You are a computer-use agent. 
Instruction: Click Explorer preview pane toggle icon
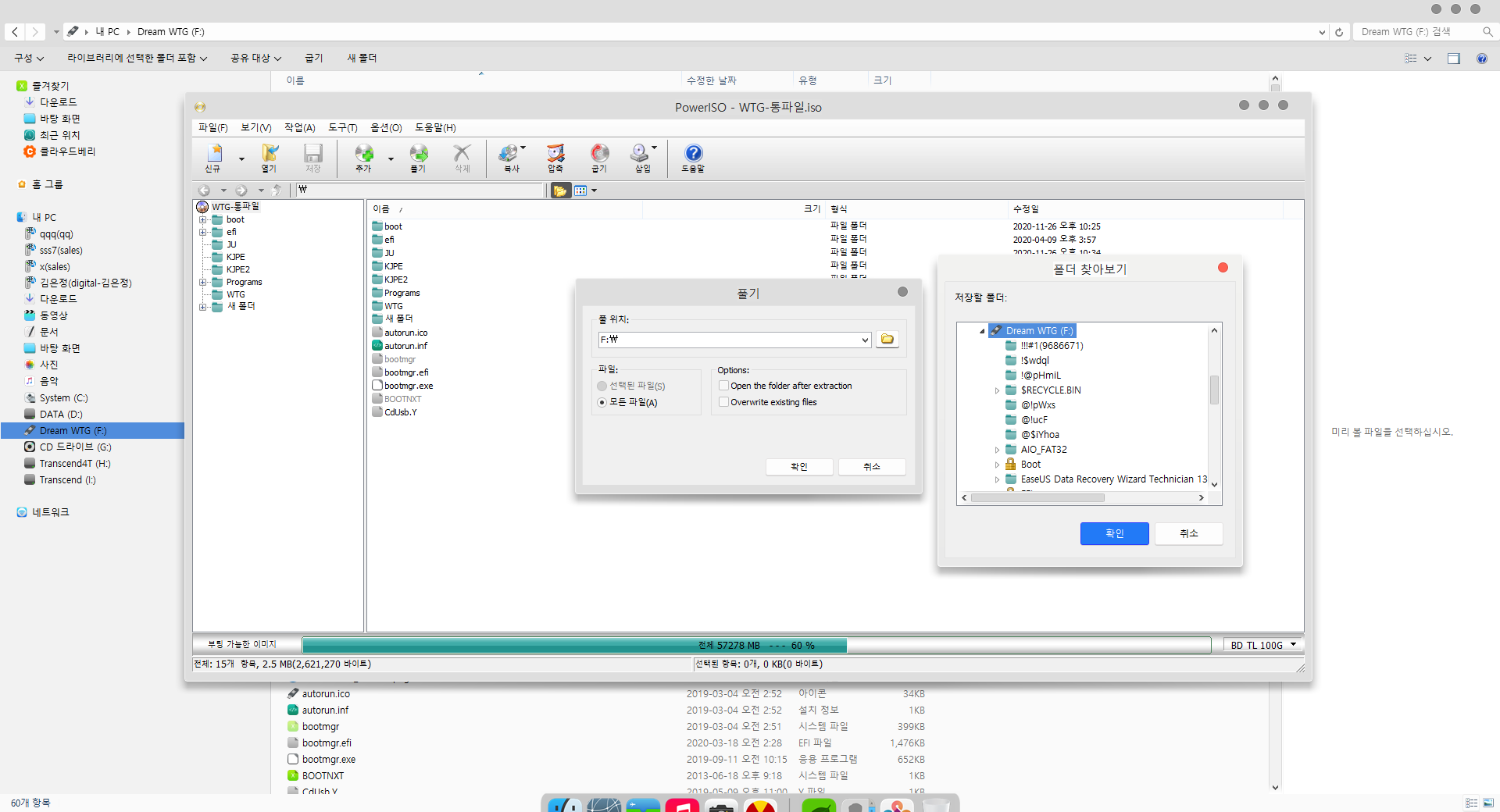[1454, 59]
